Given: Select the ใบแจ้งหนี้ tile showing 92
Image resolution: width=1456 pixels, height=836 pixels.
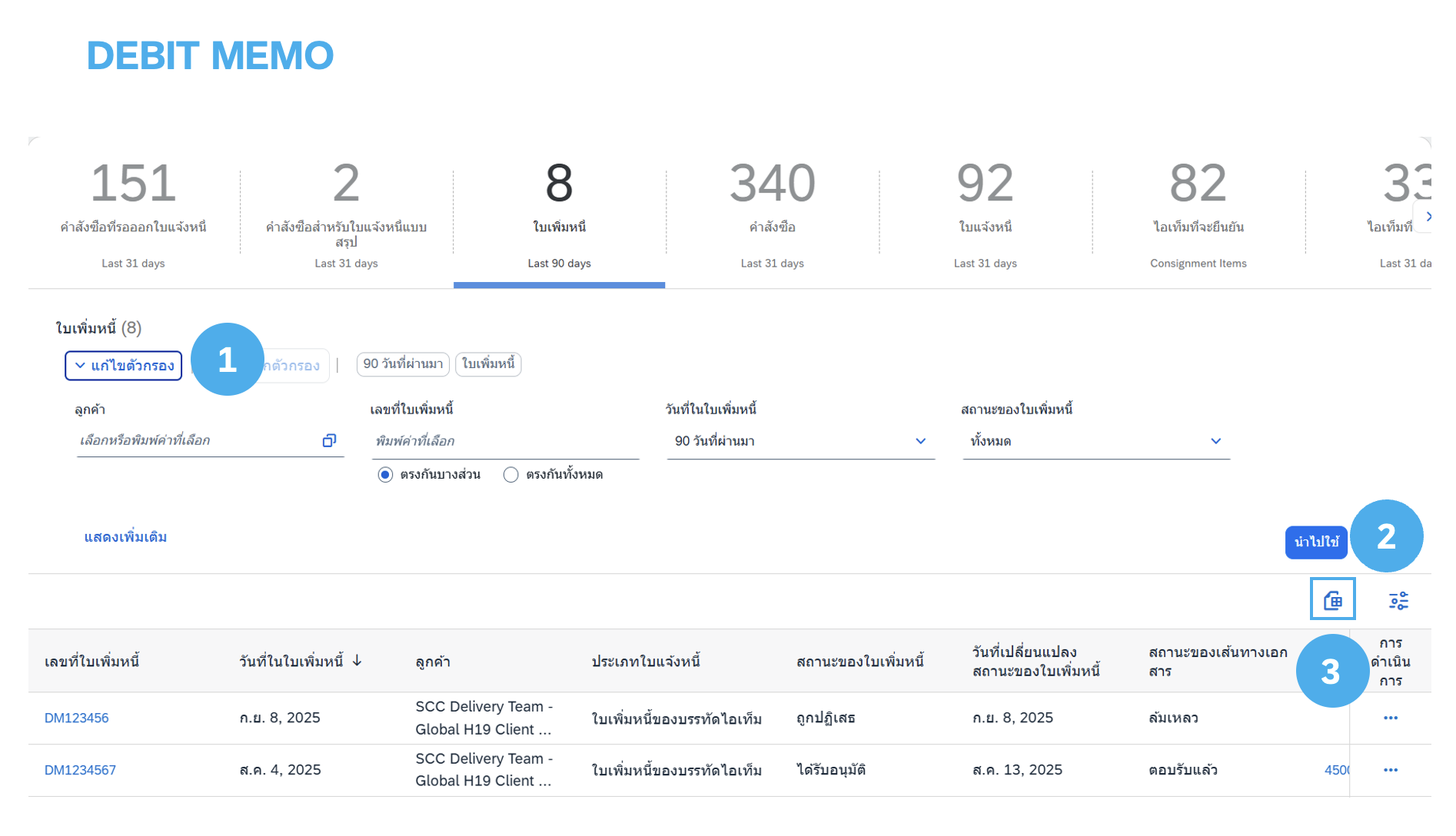Looking at the screenshot, I should 985,213.
